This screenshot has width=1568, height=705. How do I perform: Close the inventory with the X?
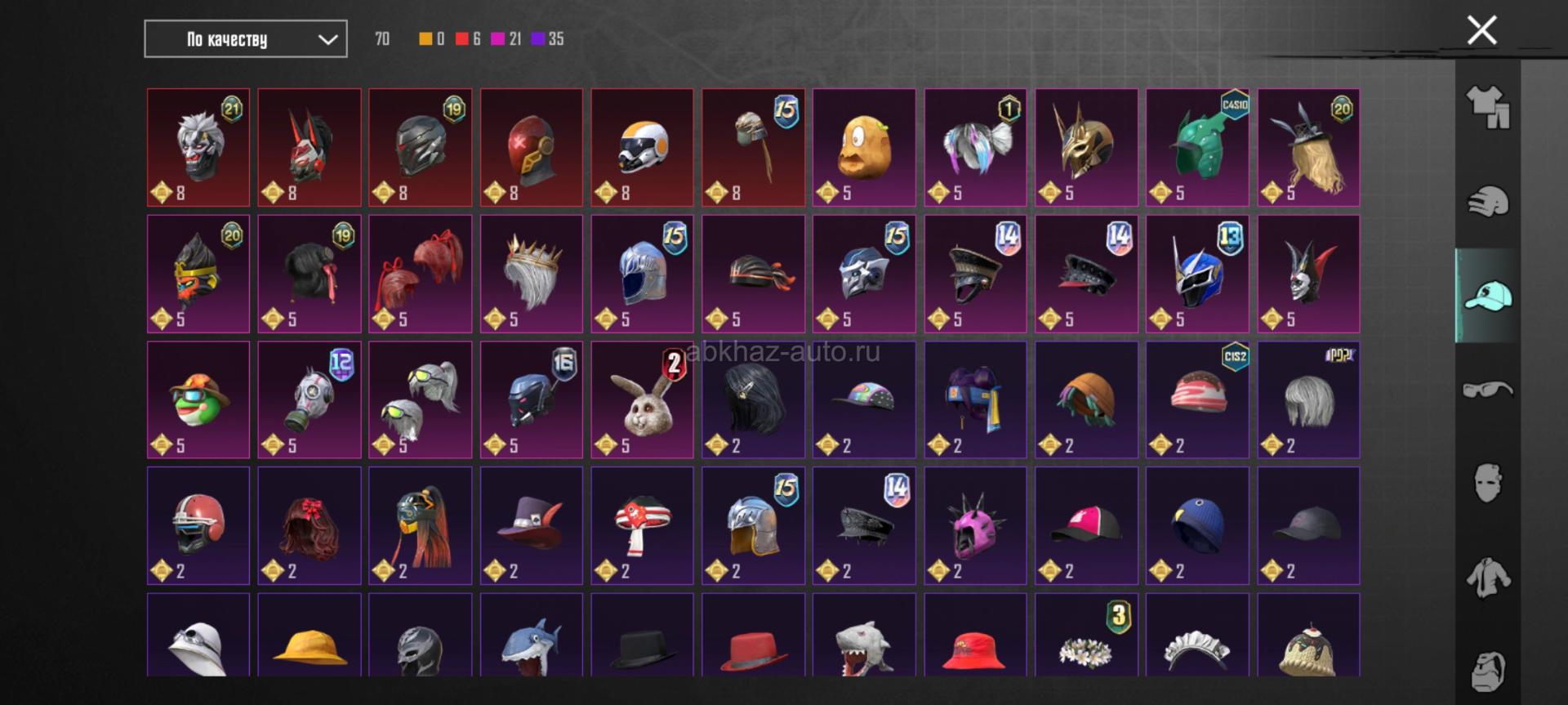pos(1481,31)
